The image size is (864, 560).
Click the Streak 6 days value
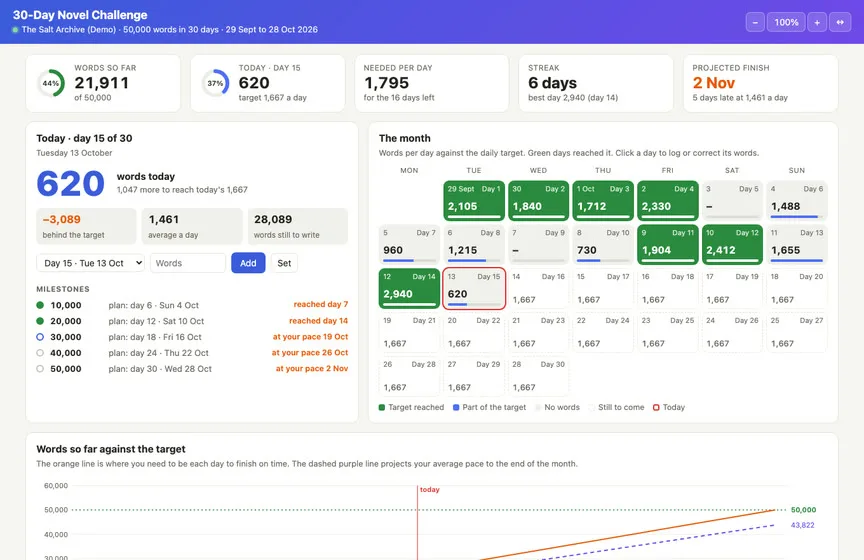[552, 83]
